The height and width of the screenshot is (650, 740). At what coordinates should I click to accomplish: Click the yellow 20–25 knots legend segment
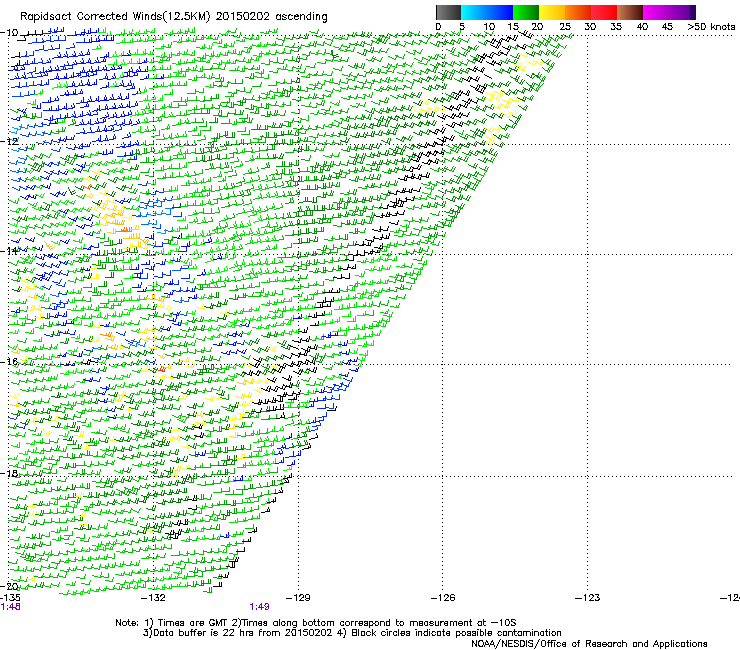click(x=552, y=12)
